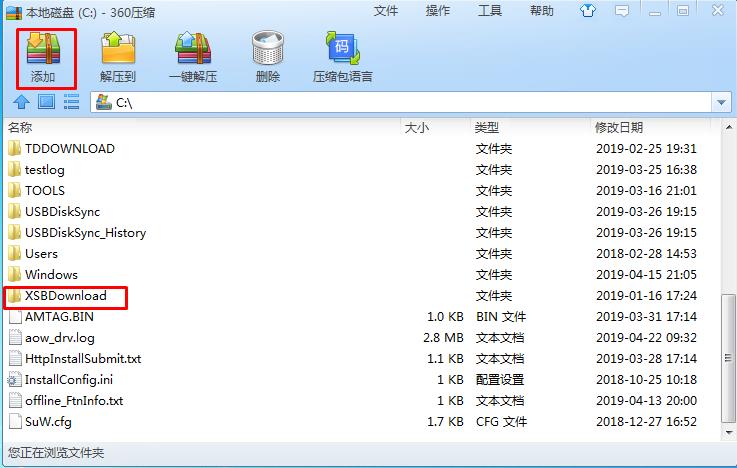Click the 一键解压 (One-click extract) icon
Viewport: 737px width, 468px height.
193,53
